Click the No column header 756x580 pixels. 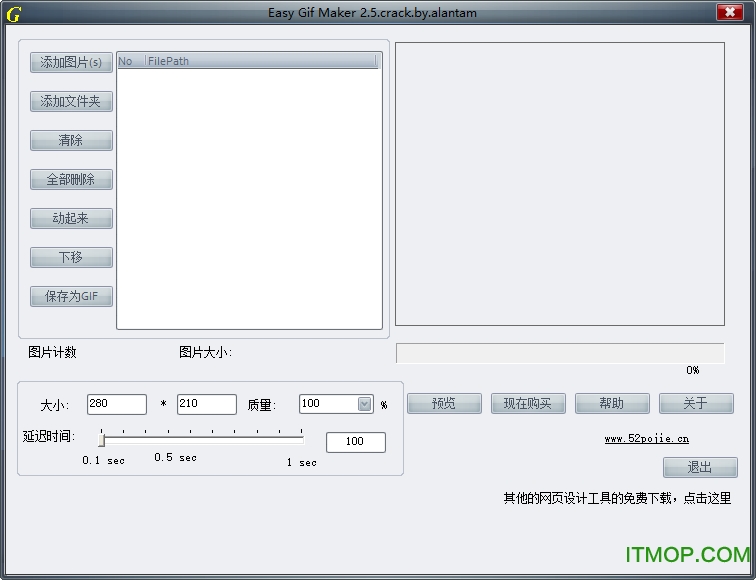point(131,61)
